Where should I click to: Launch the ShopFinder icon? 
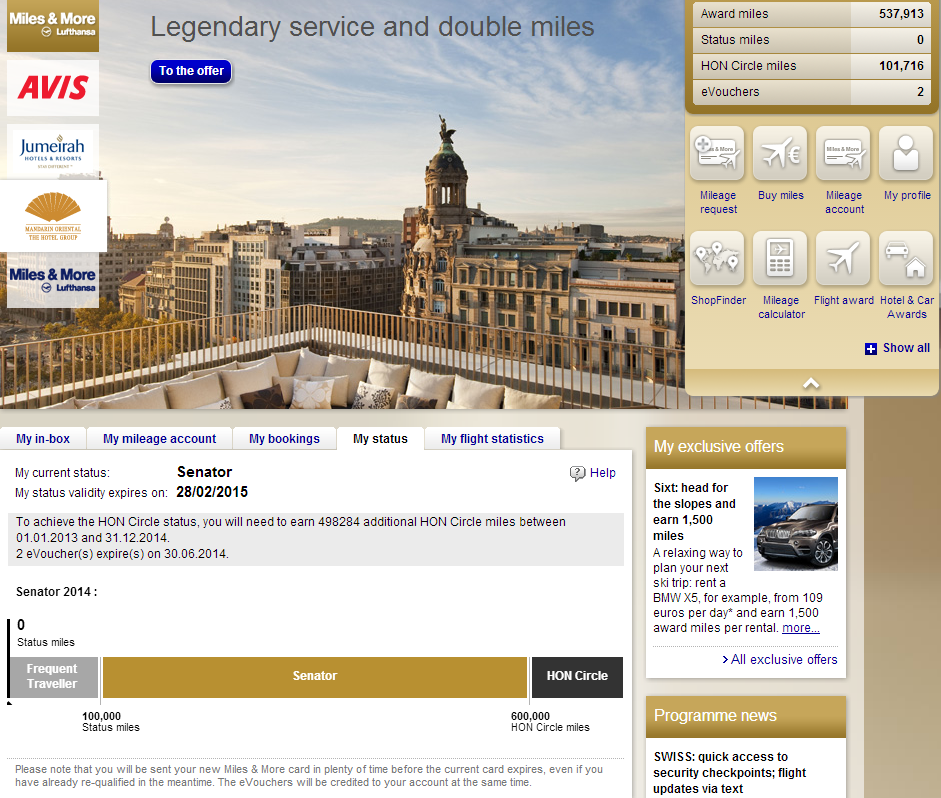717,259
